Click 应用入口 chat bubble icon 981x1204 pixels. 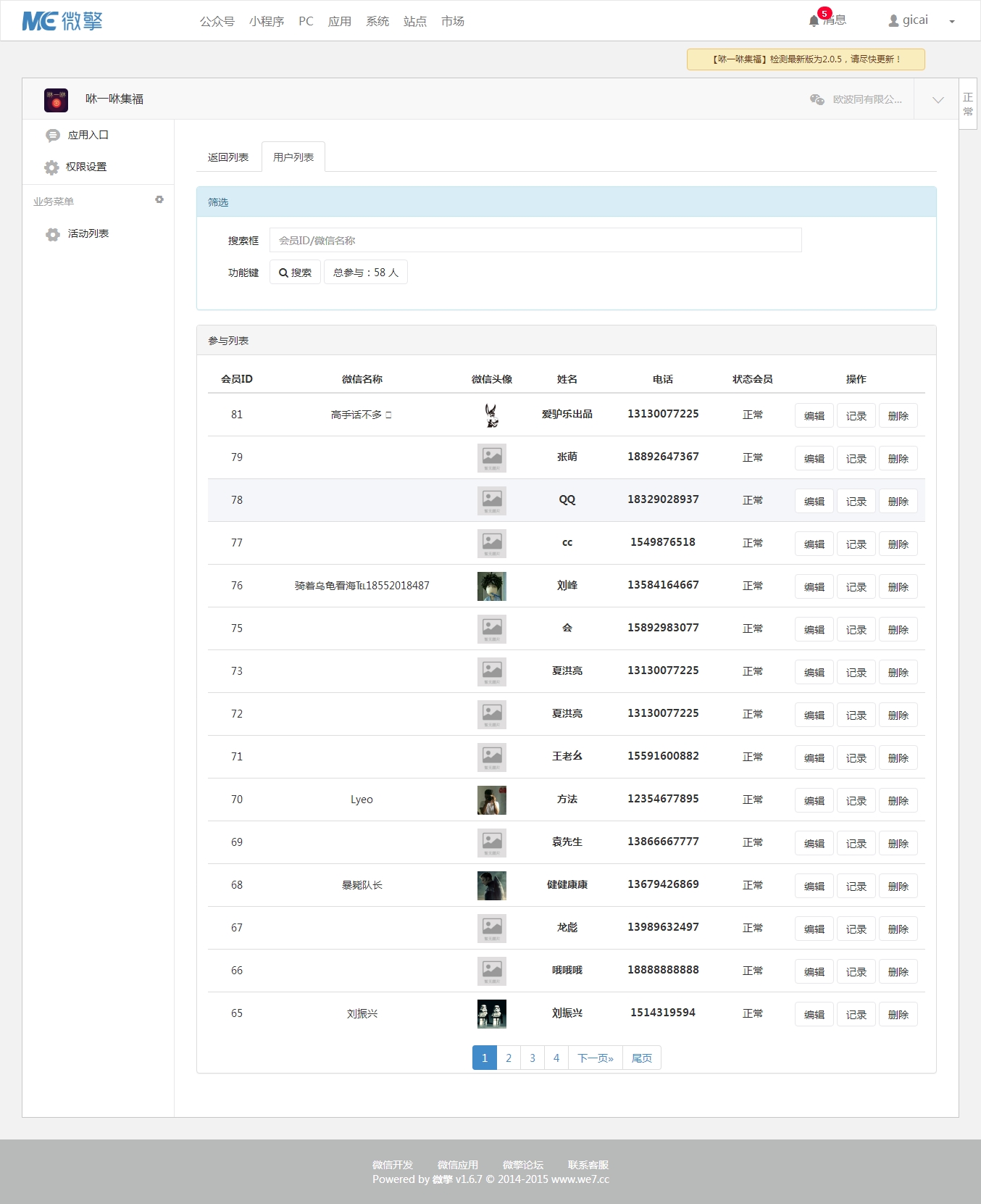click(x=52, y=136)
